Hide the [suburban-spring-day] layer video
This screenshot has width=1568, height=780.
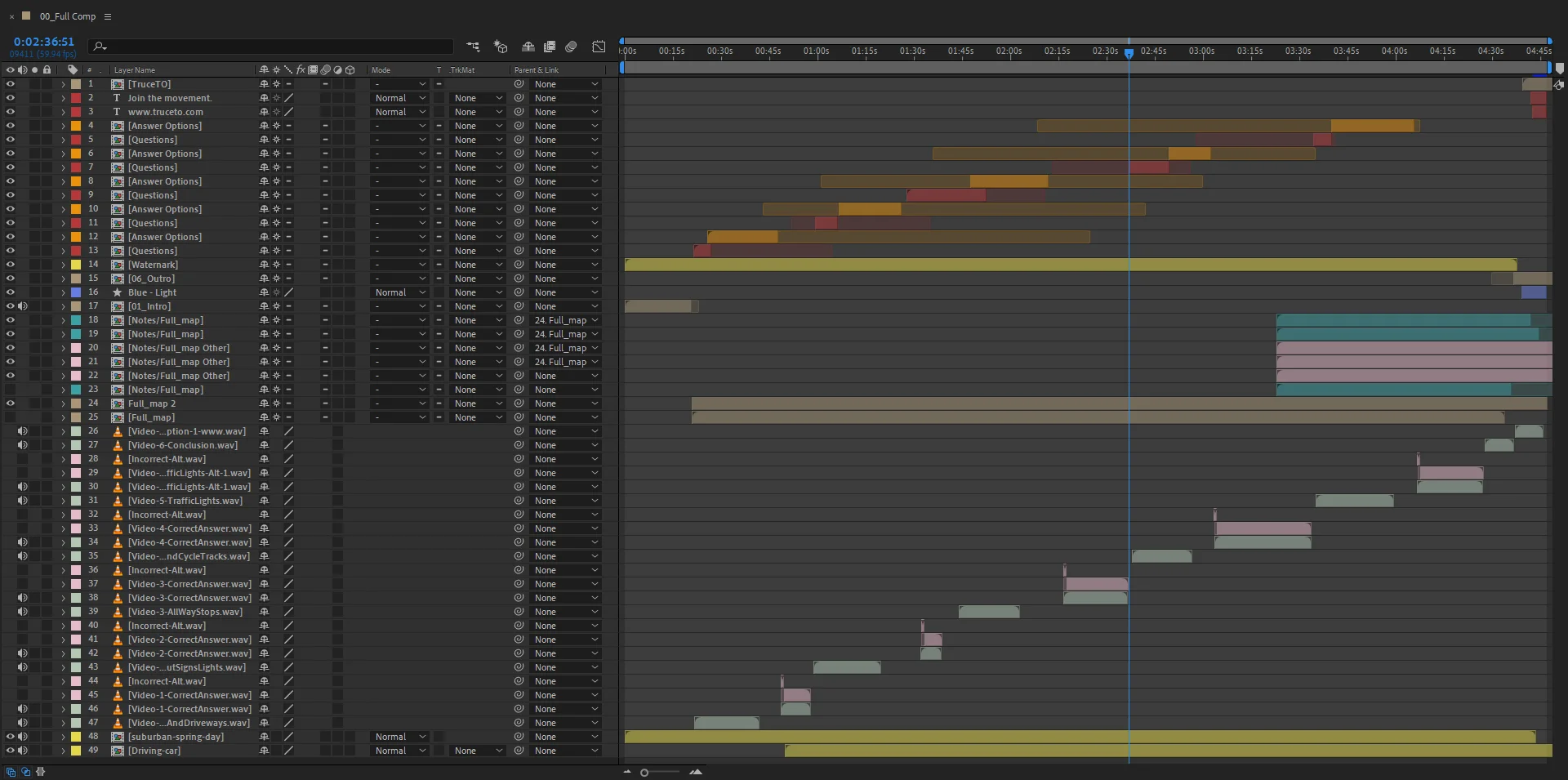(11, 737)
